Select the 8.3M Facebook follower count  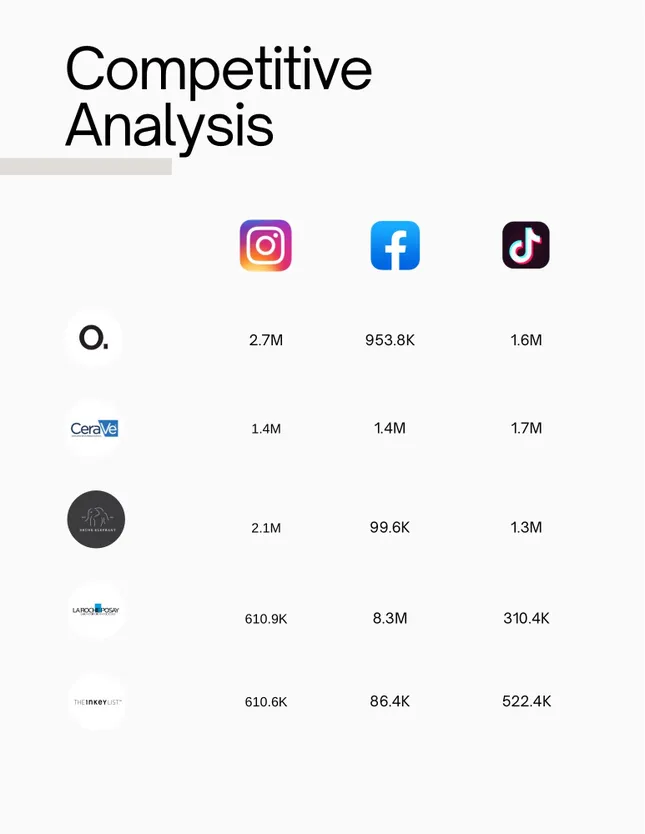(x=390, y=618)
